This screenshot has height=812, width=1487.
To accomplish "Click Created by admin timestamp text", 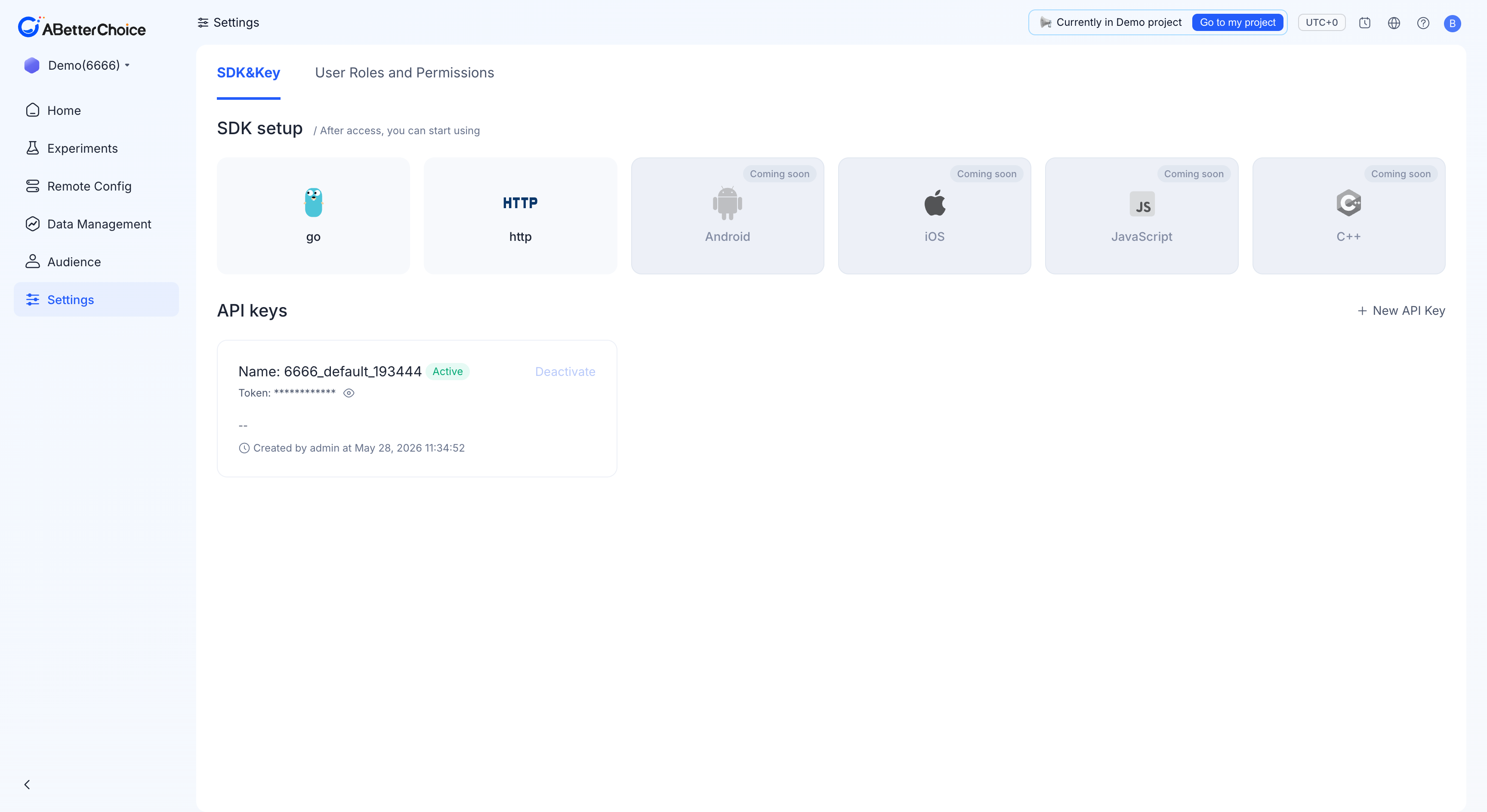I will pos(359,448).
